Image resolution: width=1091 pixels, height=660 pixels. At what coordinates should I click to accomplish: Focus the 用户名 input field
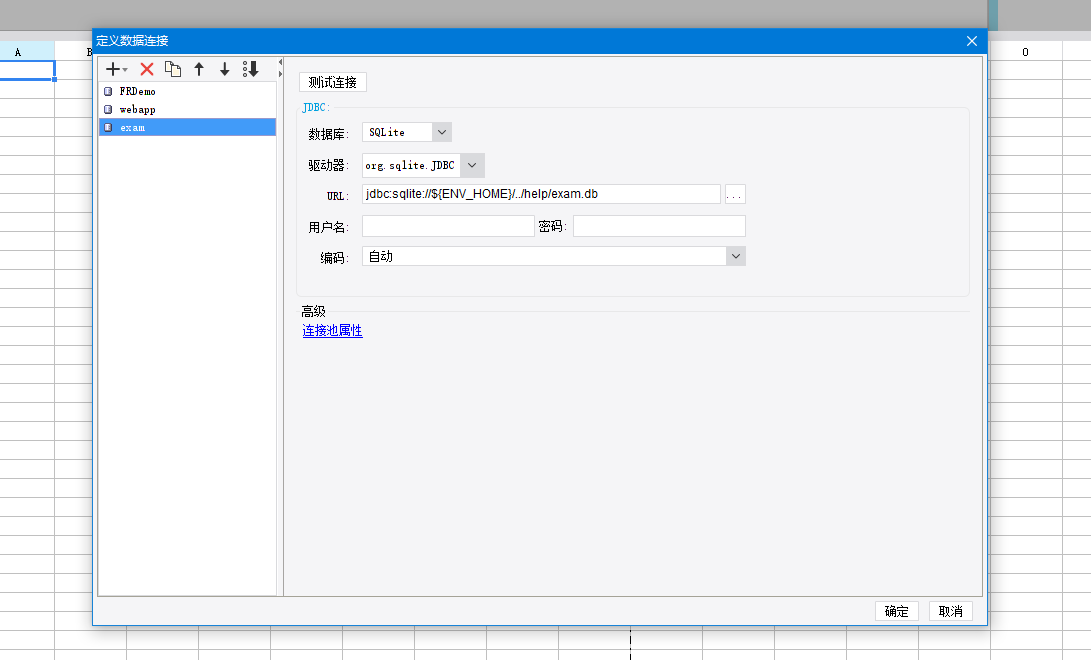tap(448, 226)
